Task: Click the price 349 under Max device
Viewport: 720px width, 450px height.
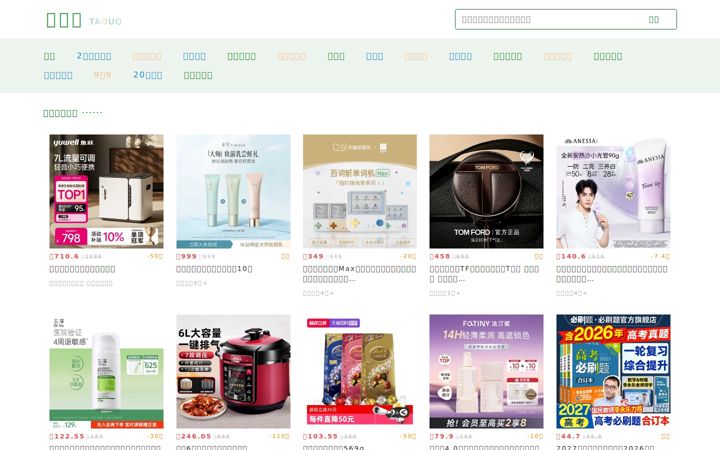Action: 313,256
